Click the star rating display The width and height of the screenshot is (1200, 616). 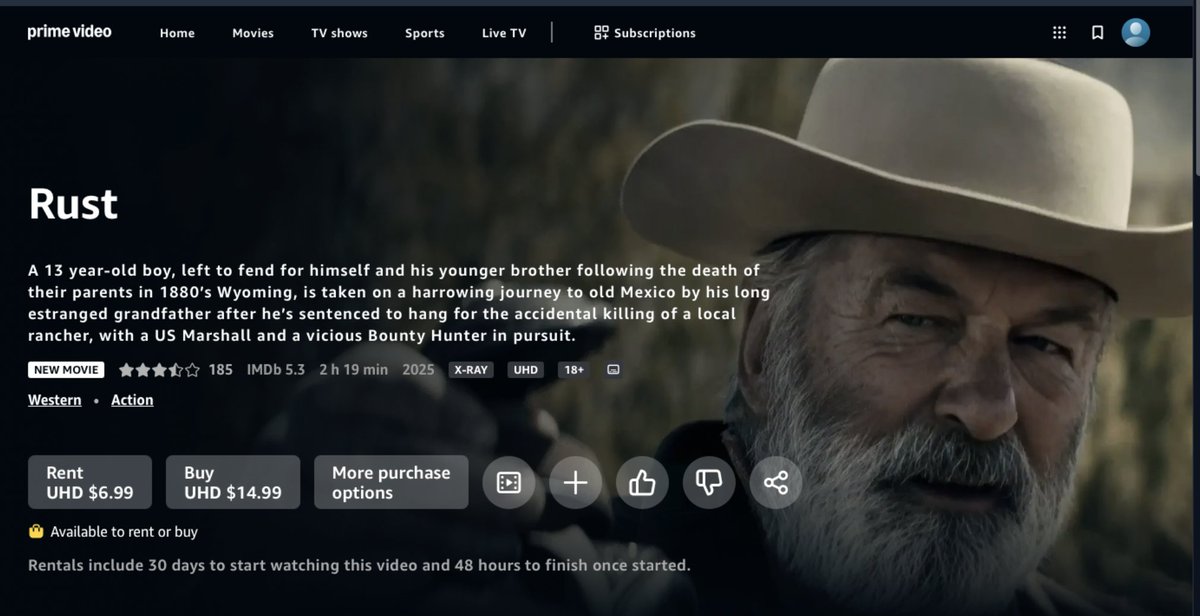point(159,370)
